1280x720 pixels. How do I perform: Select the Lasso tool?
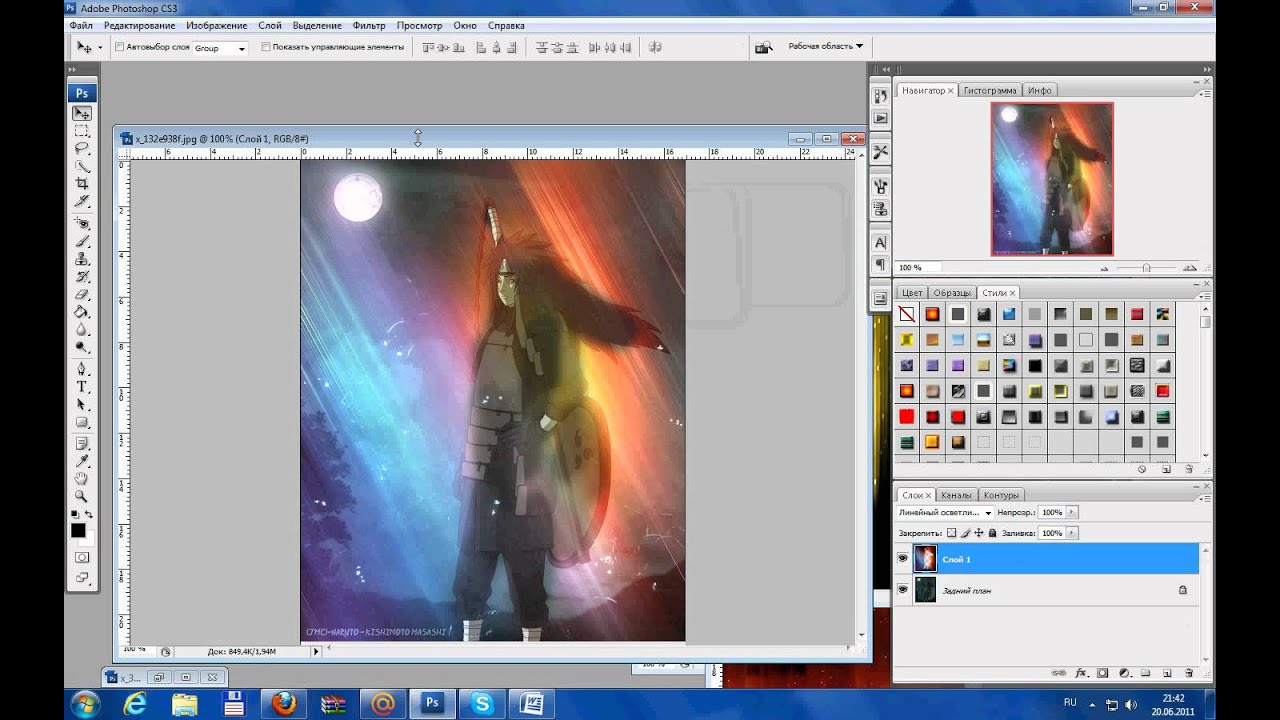(82, 148)
